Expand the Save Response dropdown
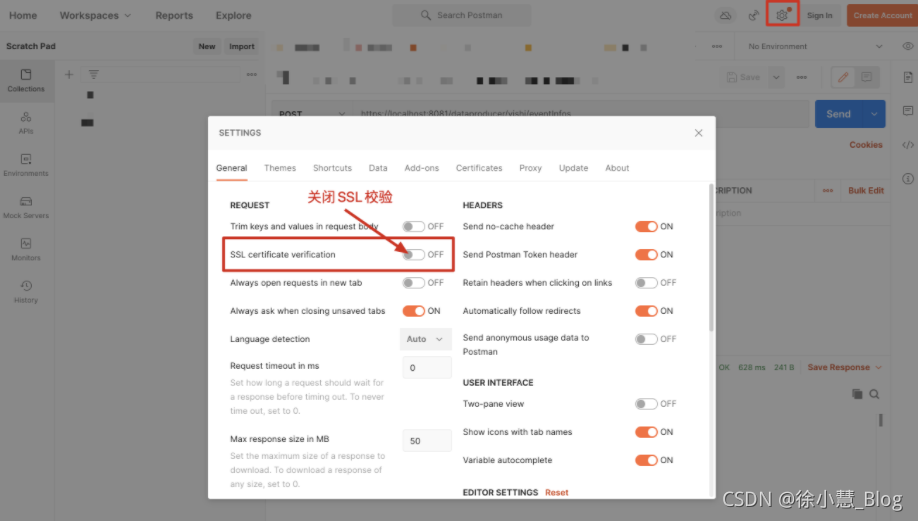 pos(844,367)
